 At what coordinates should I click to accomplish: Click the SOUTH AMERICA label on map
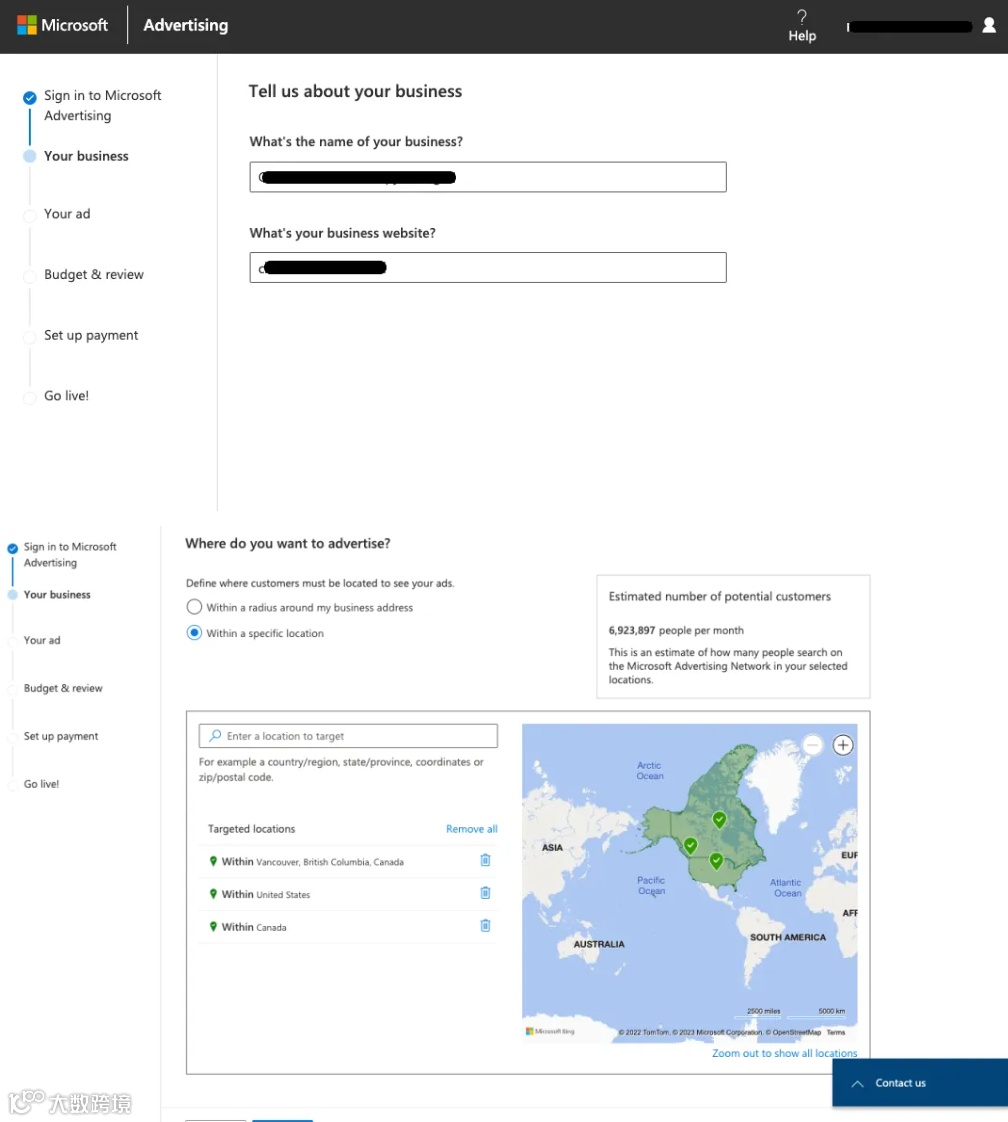pos(788,937)
